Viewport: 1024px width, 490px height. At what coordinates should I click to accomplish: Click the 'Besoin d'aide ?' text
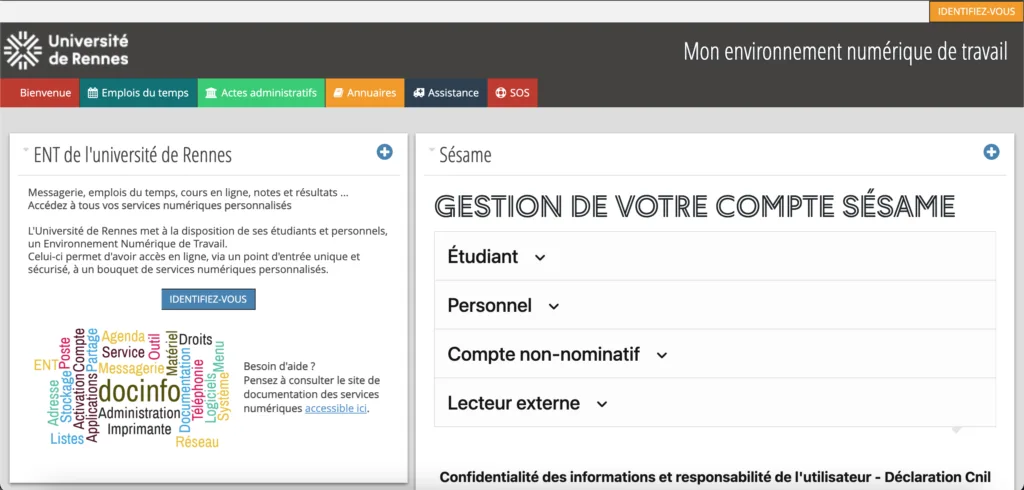coord(280,367)
